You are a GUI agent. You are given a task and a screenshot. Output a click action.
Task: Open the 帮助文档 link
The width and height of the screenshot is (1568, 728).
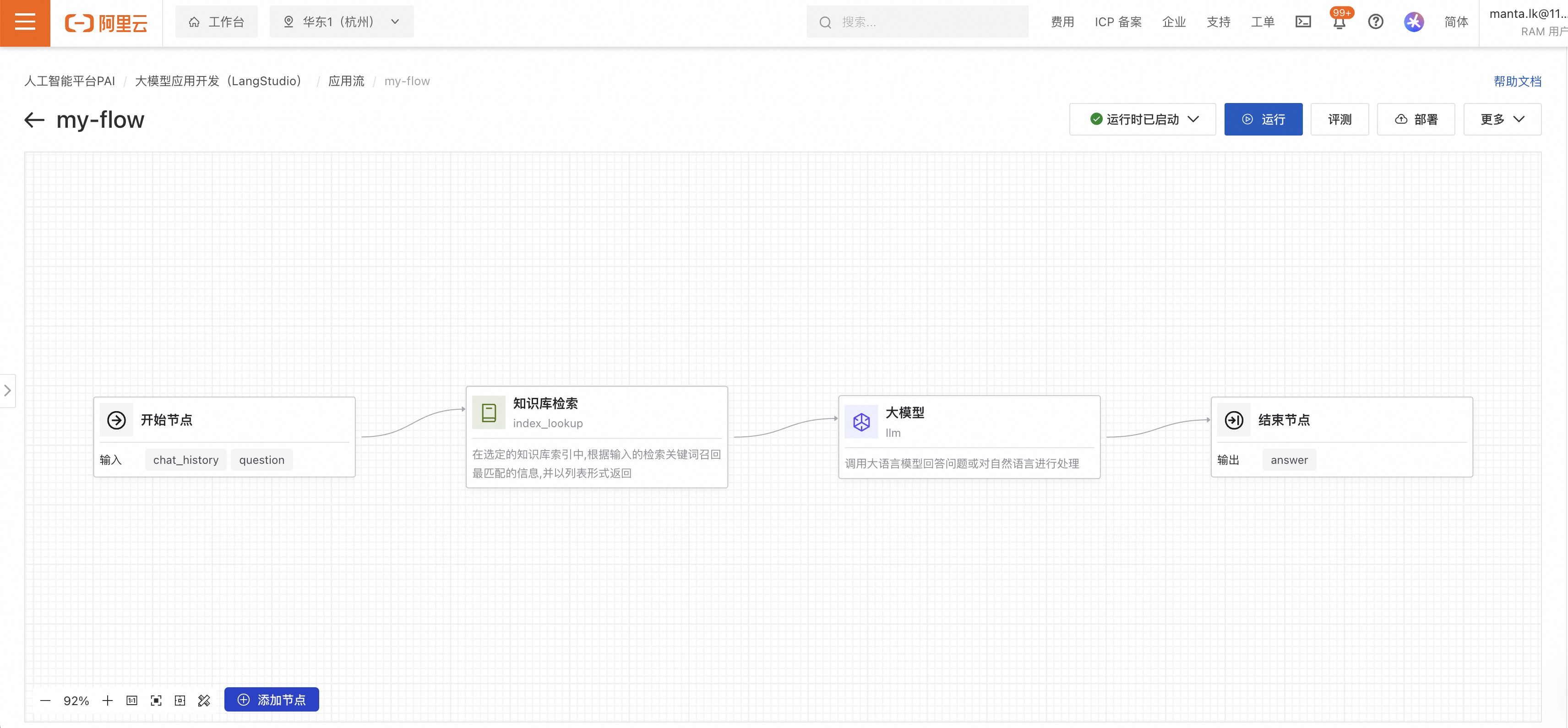pos(1517,81)
